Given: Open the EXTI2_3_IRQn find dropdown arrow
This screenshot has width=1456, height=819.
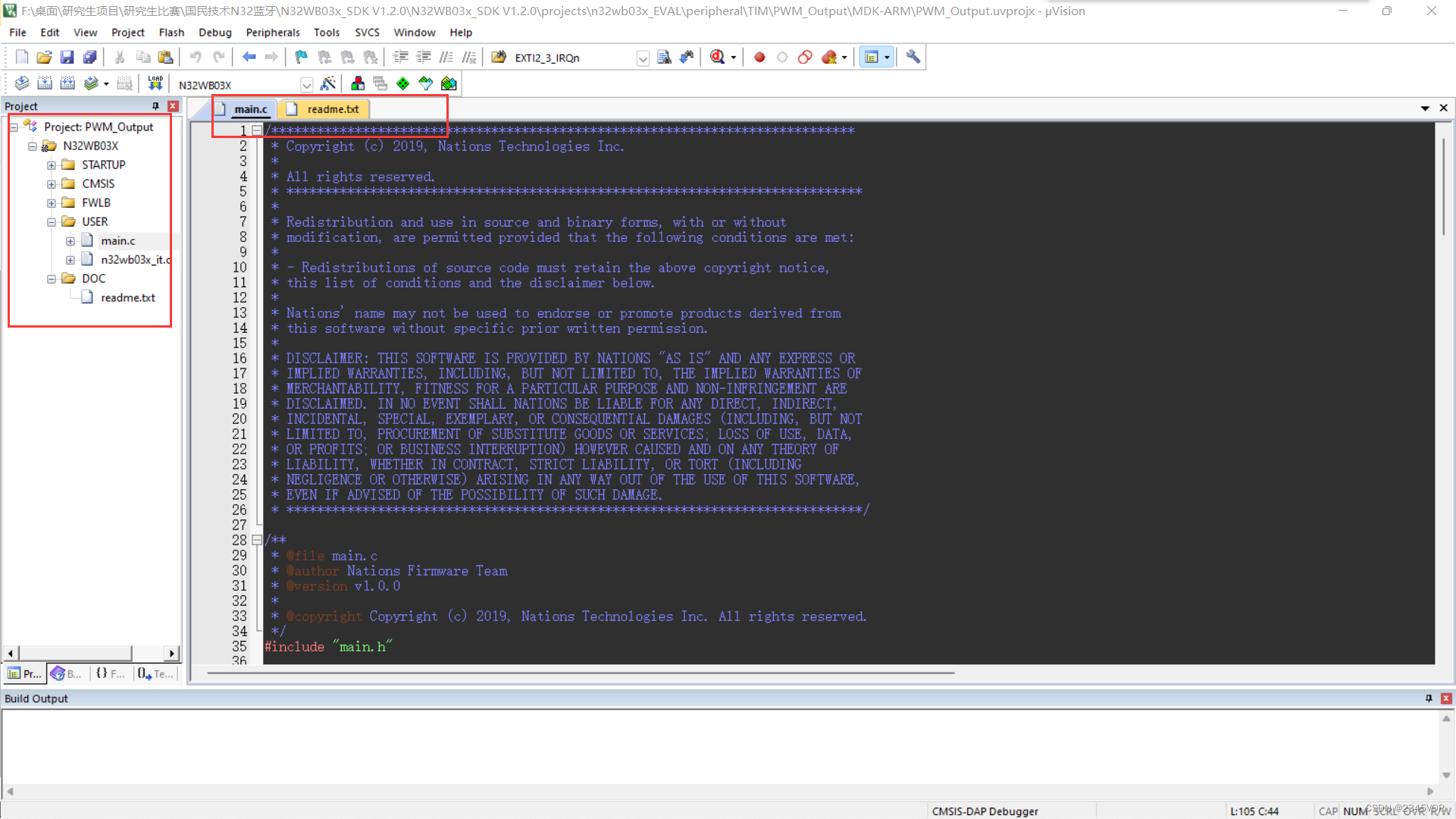Looking at the screenshot, I should point(643,58).
